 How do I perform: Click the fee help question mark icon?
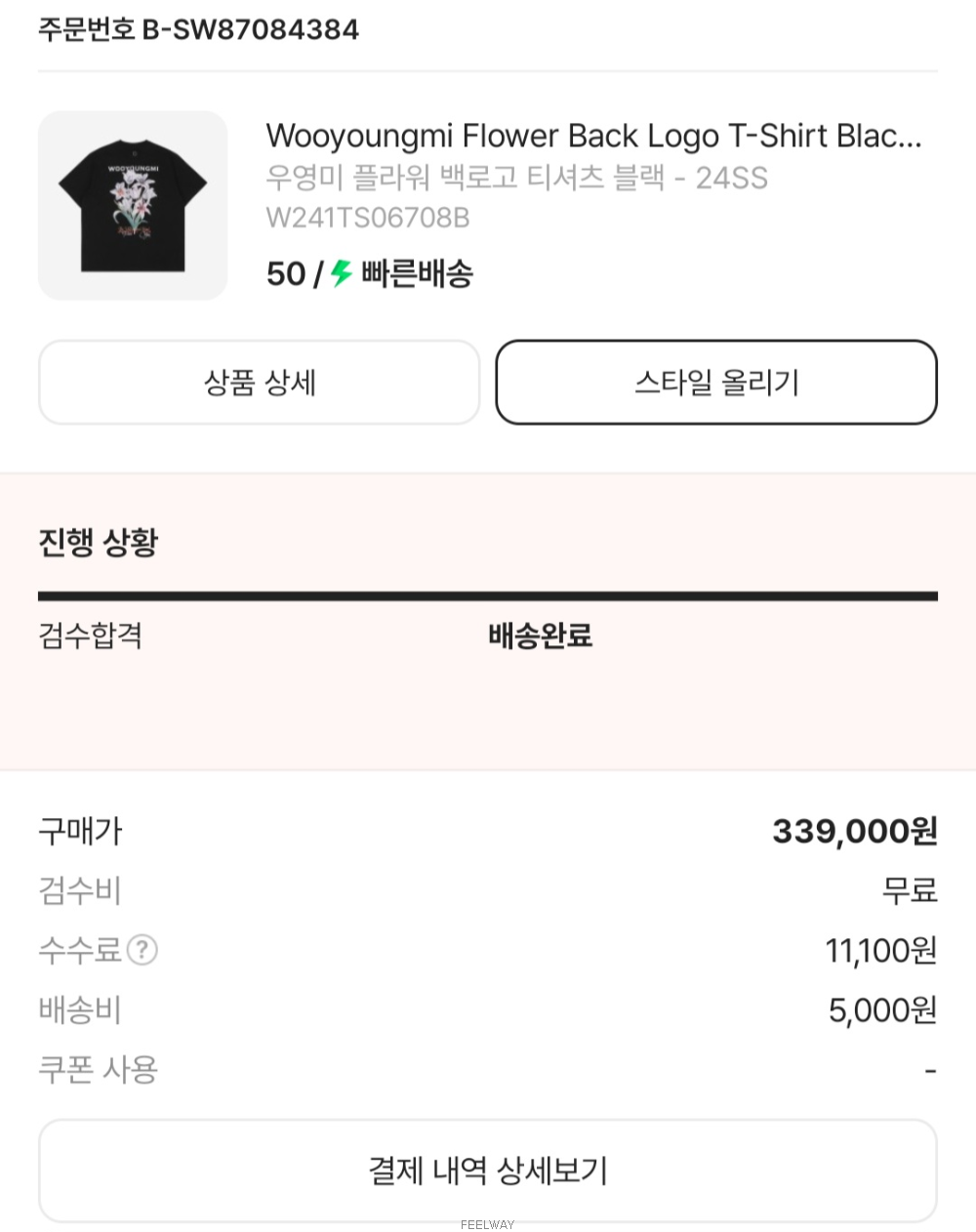click(142, 950)
